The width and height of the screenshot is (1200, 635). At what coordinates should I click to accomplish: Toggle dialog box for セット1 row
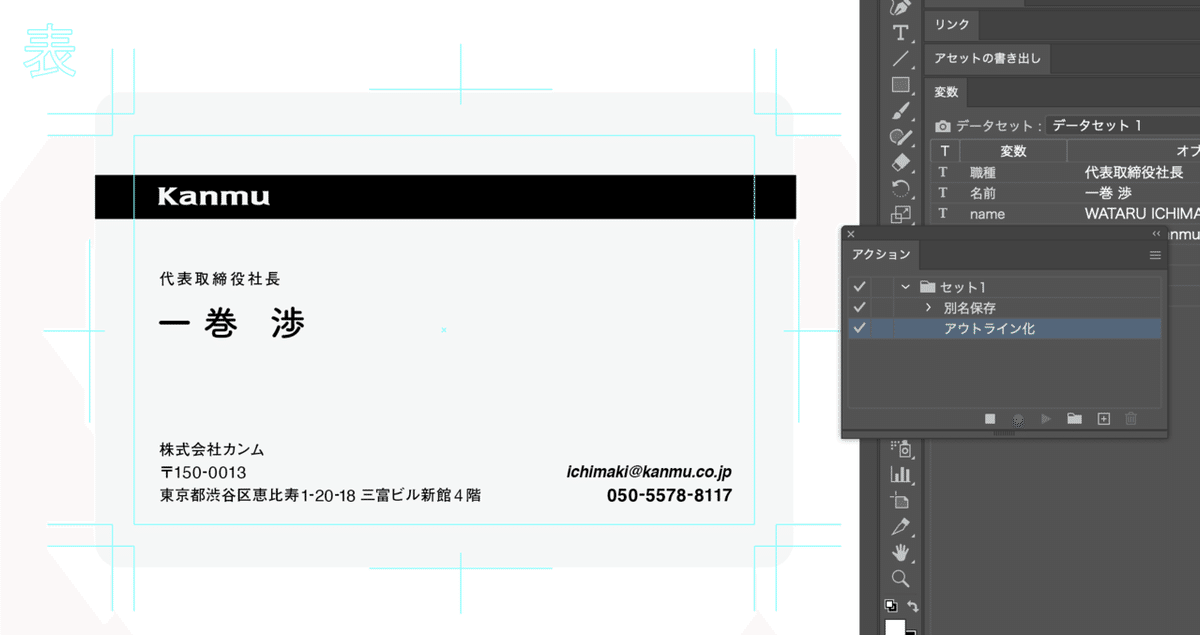click(x=881, y=287)
